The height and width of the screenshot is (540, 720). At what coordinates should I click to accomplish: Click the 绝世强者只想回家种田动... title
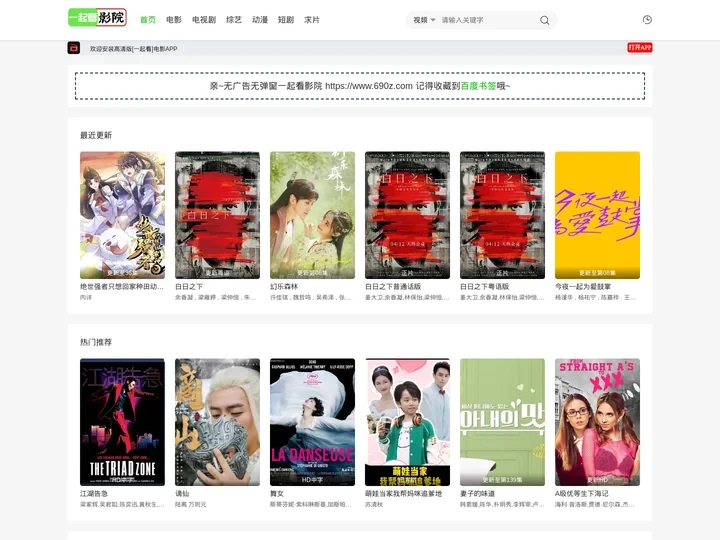[122, 287]
